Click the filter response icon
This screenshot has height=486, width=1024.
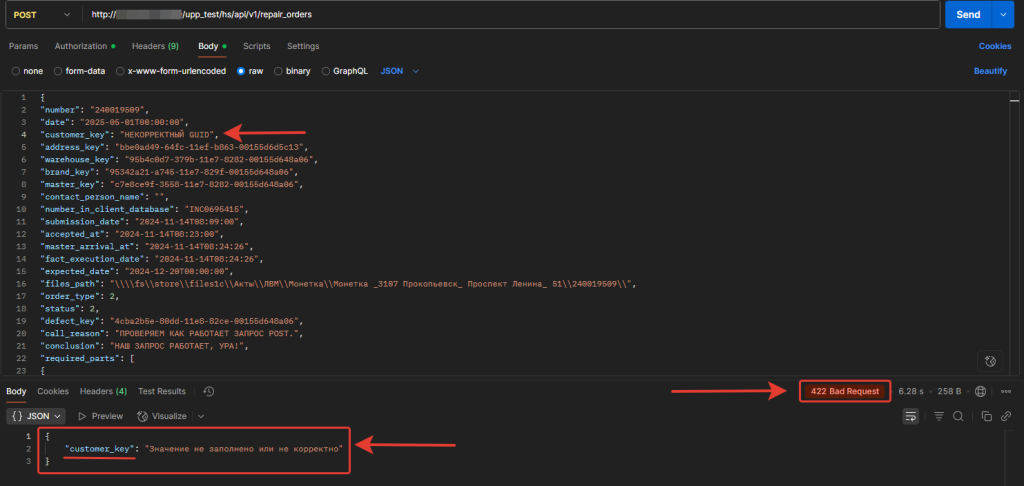click(937, 416)
